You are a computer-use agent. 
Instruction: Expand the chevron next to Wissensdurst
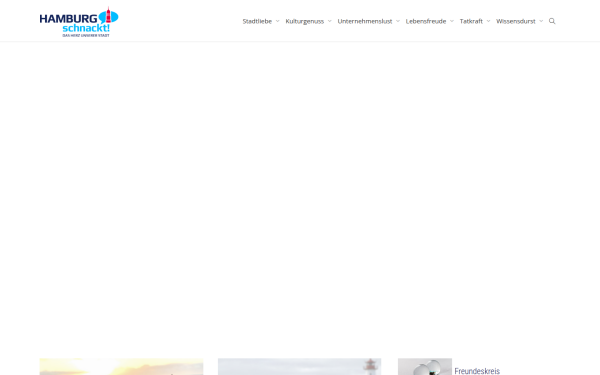point(541,21)
